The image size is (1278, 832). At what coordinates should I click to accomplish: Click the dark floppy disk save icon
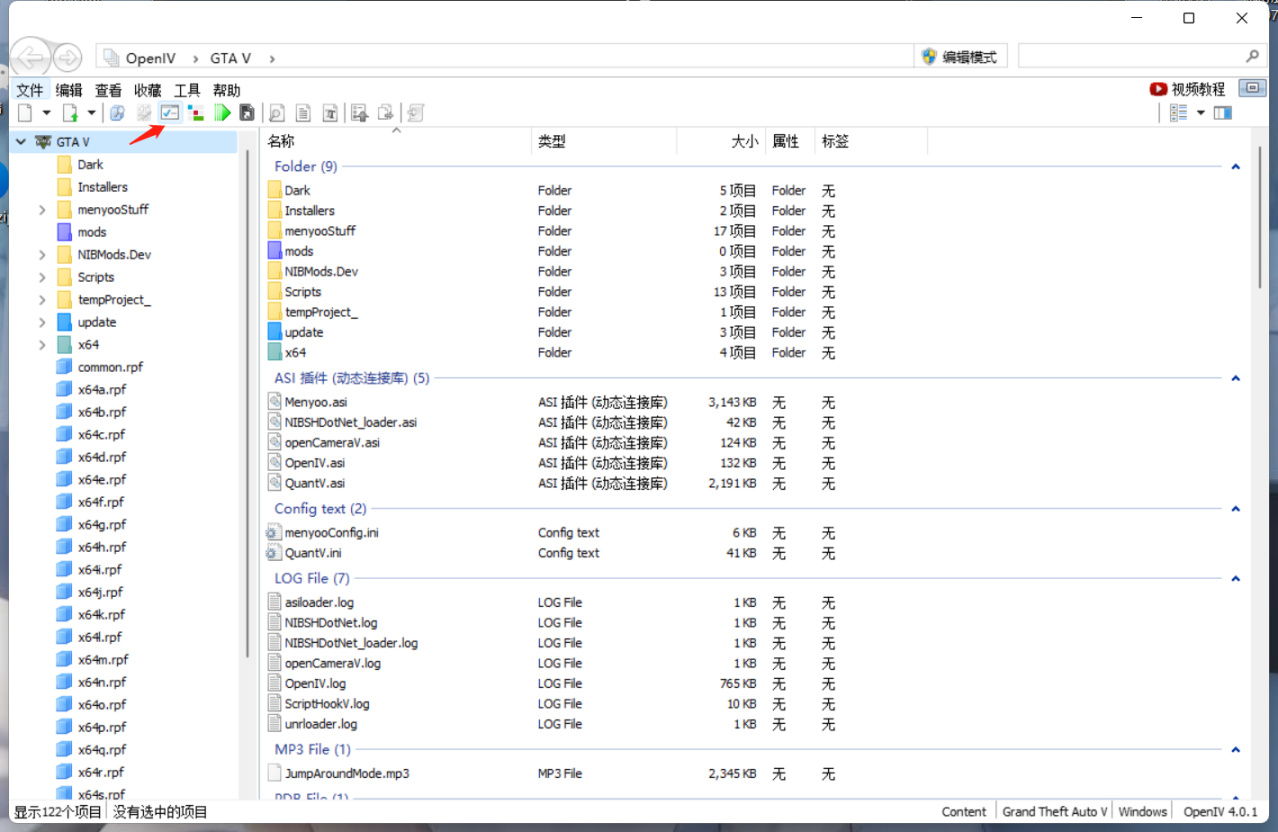pyautogui.click(x=247, y=113)
